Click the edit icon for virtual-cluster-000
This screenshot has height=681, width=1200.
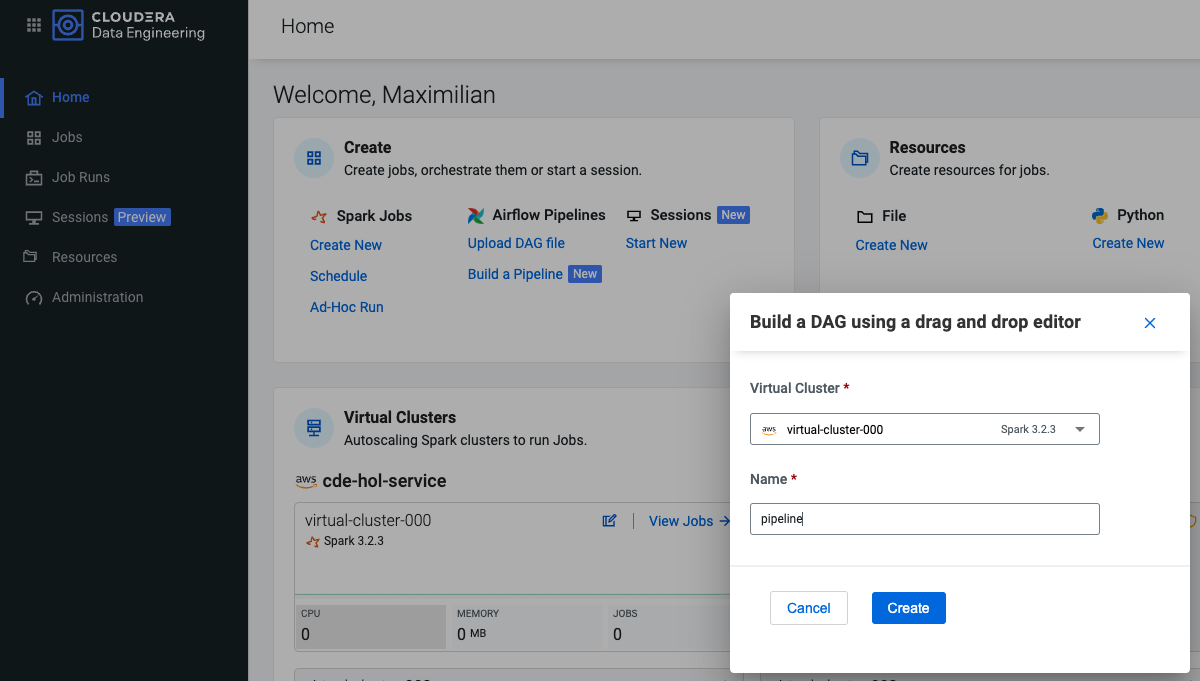tap(609, 521)
